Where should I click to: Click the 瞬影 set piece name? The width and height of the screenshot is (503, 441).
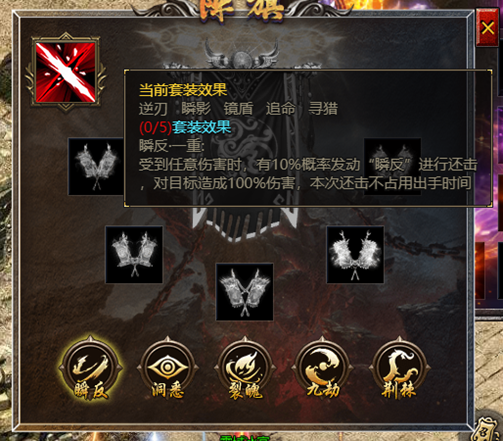(x=196, y=109)
